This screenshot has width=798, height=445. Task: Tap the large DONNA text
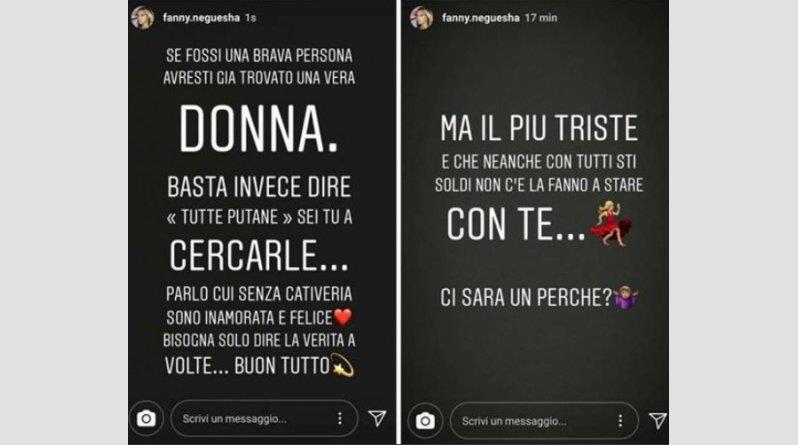259,129
